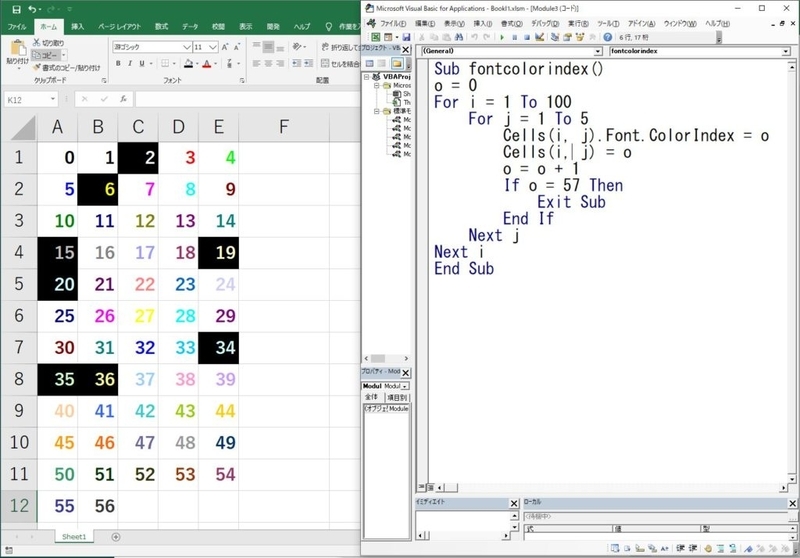
Task: Click the Insert Function fx icon
Action: tap(123, 99)
